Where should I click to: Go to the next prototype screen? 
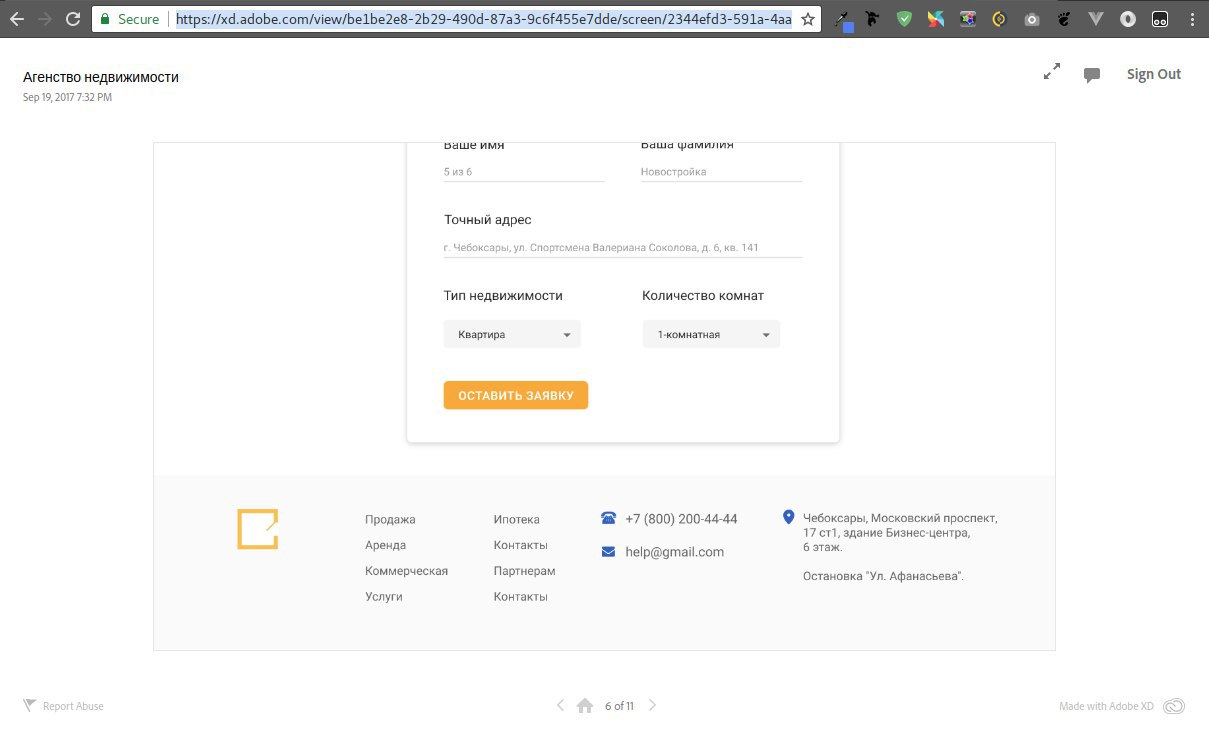652,705
